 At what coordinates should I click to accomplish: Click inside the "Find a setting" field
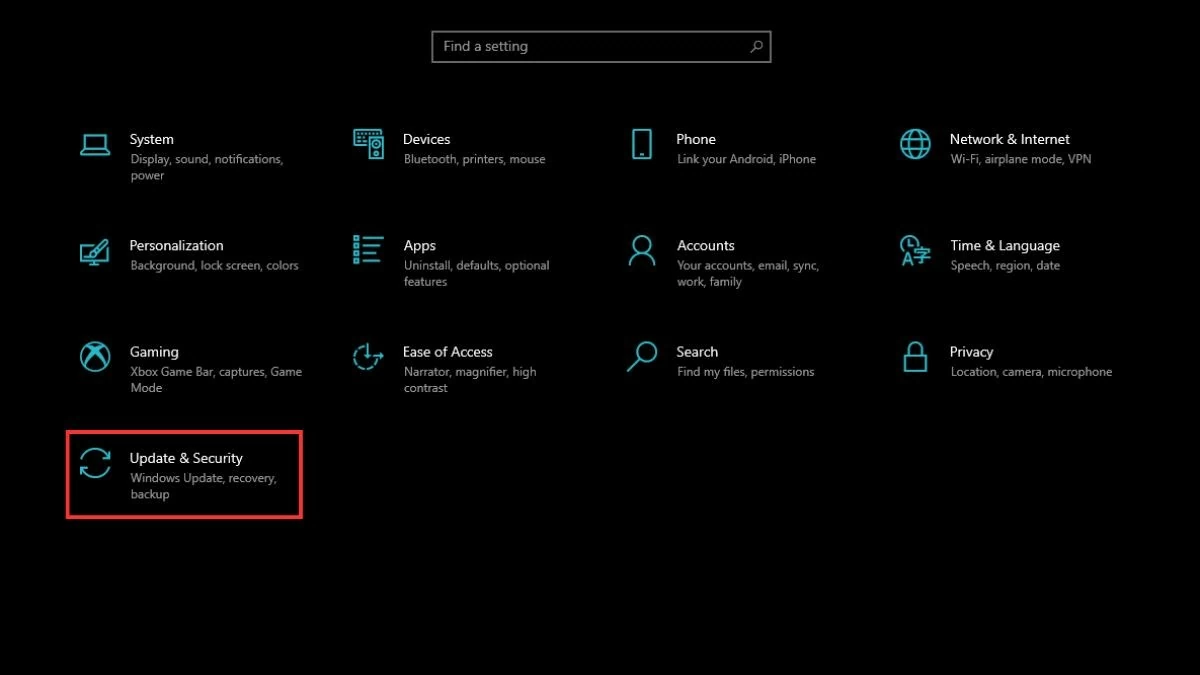(590, 46)
